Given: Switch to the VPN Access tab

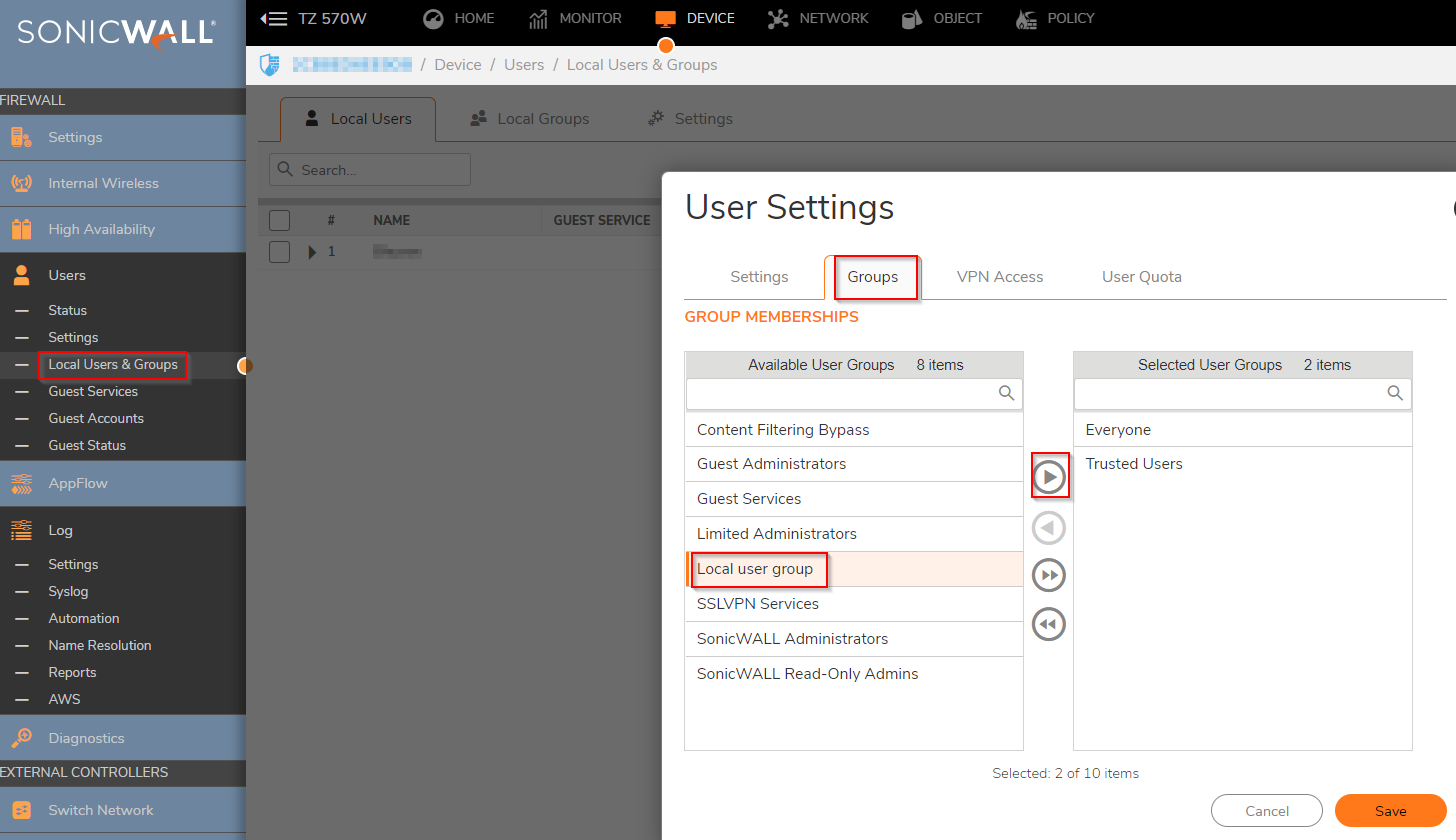Looking at the screenshot, I should point(999,277).
